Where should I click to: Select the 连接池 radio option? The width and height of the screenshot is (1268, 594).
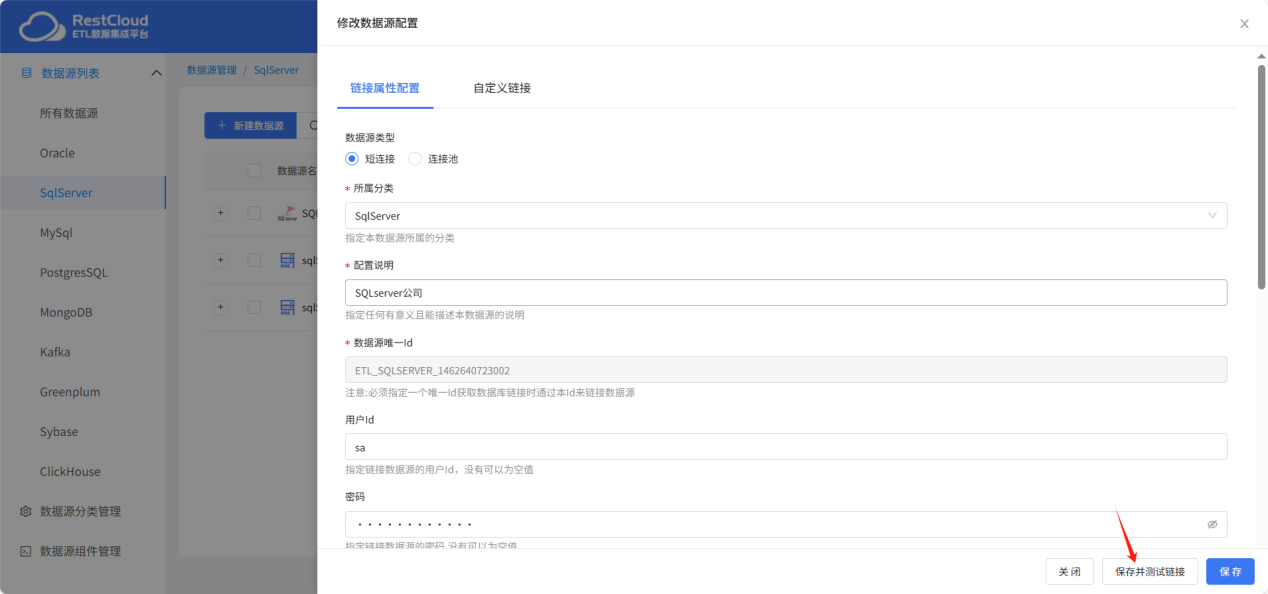[416, 159]
